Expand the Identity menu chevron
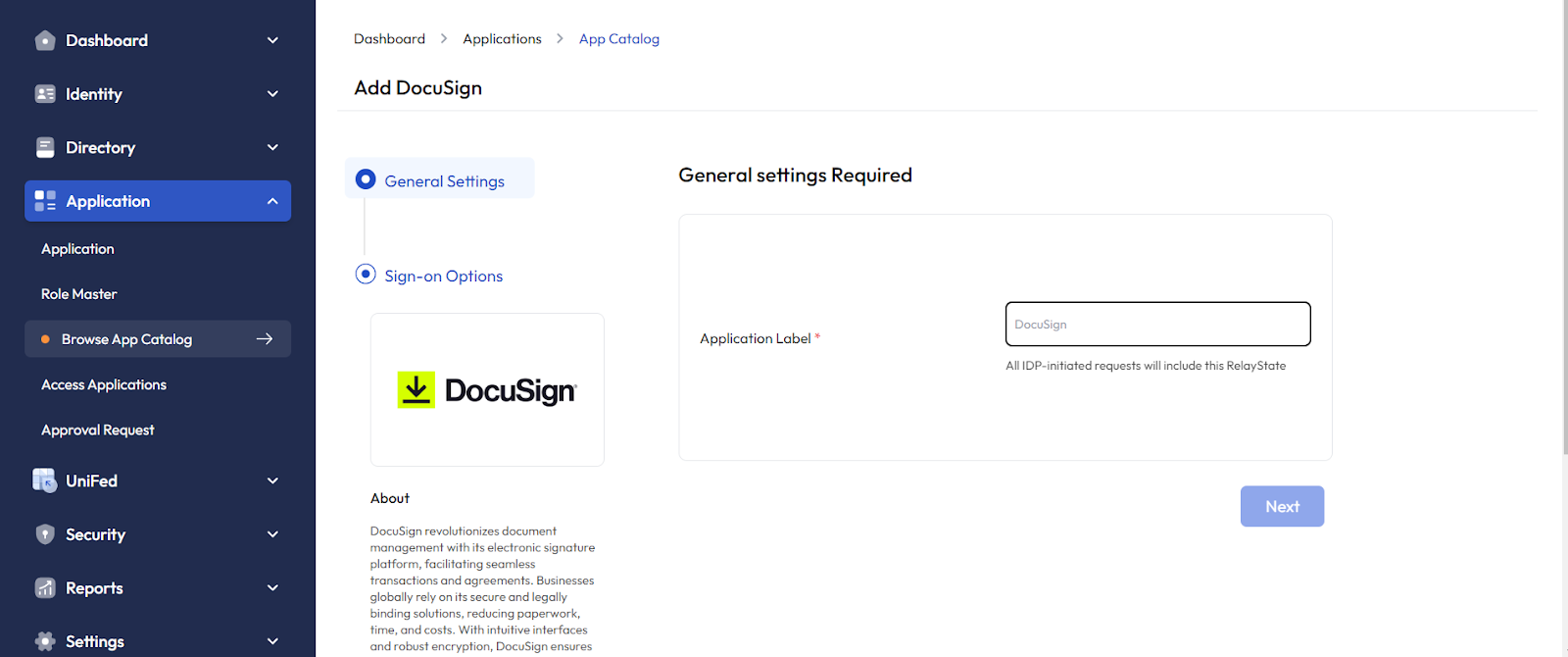The image size is (1568, 657). click(272, 94)
